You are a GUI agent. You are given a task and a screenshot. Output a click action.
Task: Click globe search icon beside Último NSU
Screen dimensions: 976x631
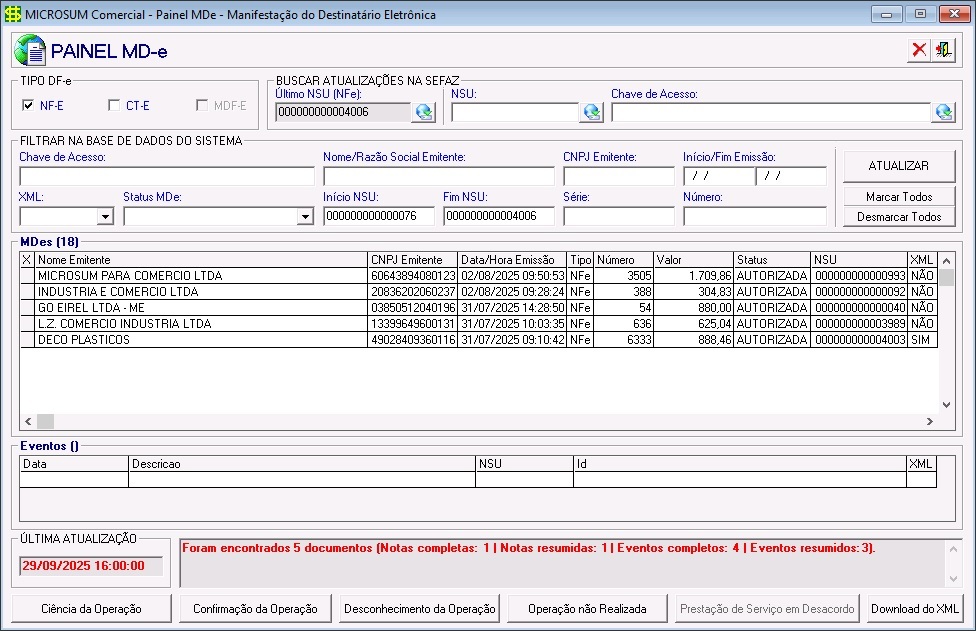(x=423, y=112)
